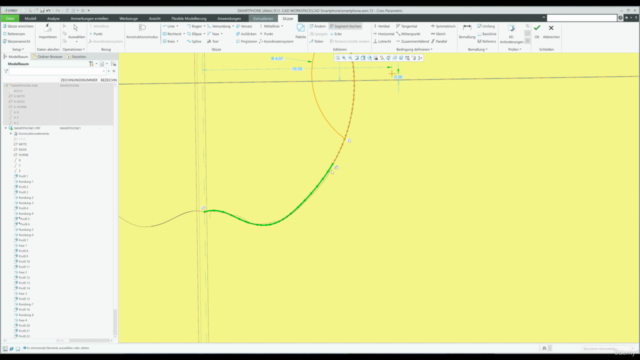Click the Bemaßung dimension tool
The image size is (640, 360).
[x=467, y=31]
